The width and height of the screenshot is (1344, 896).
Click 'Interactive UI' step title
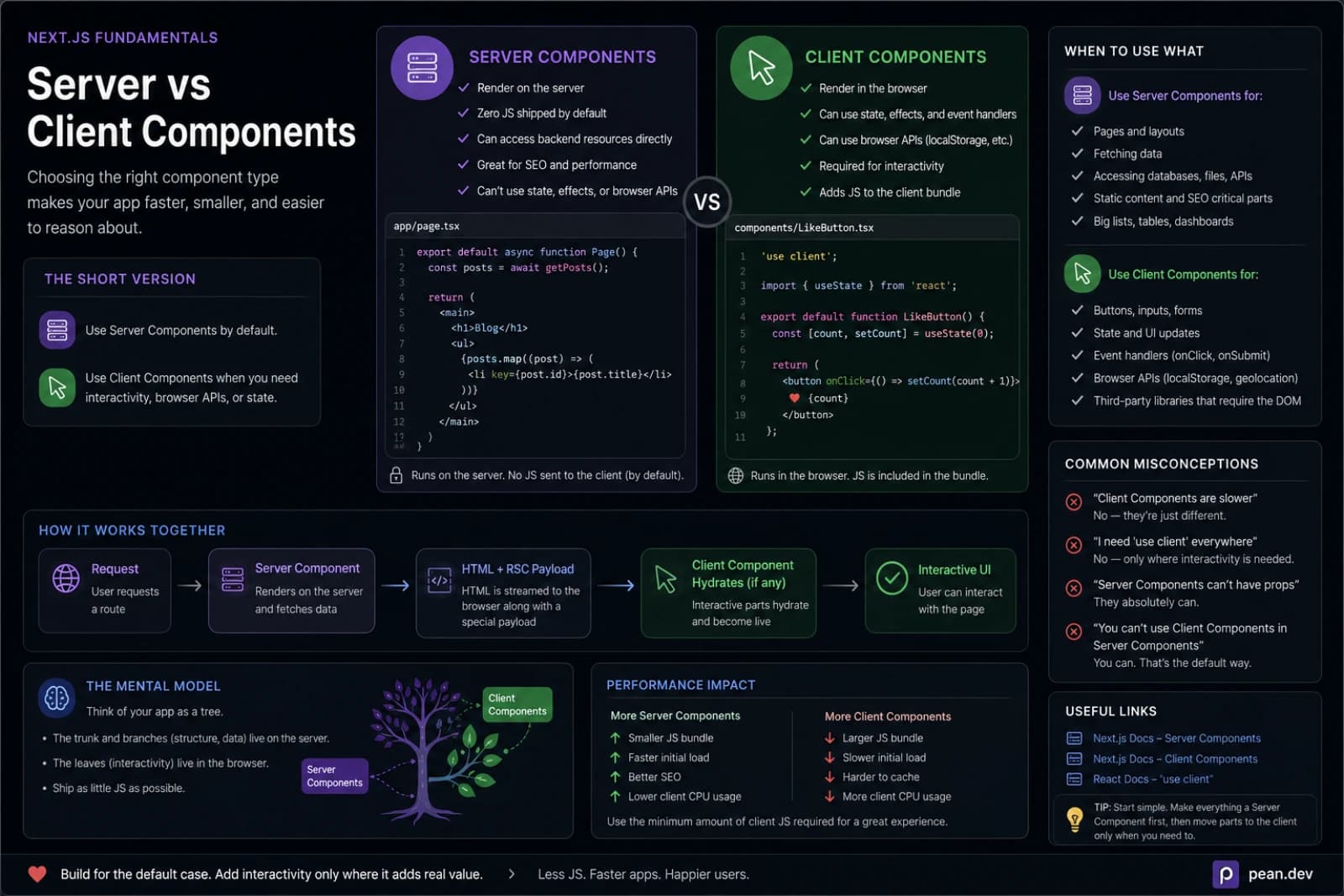pos(954,570)
